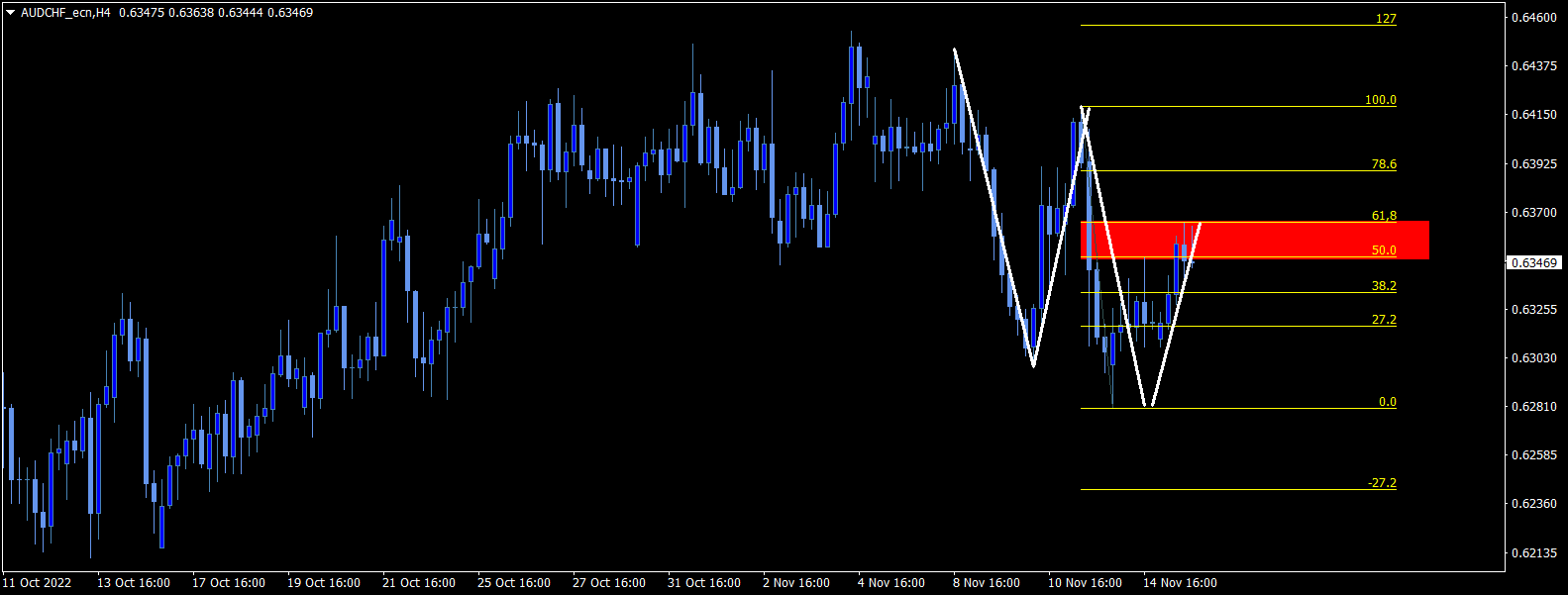Click the Fibonacci -27.2 level label
The image size is (1568, 595).
tap(1382, 483)
